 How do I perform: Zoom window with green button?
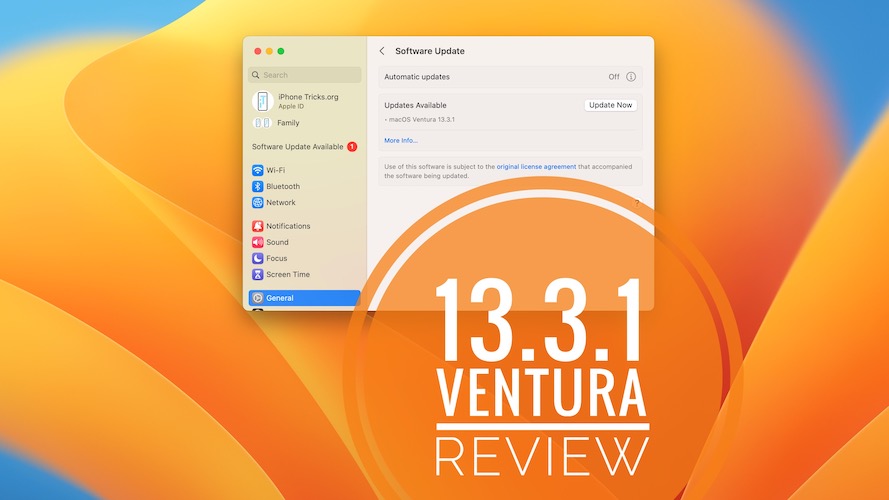[281, 51]
